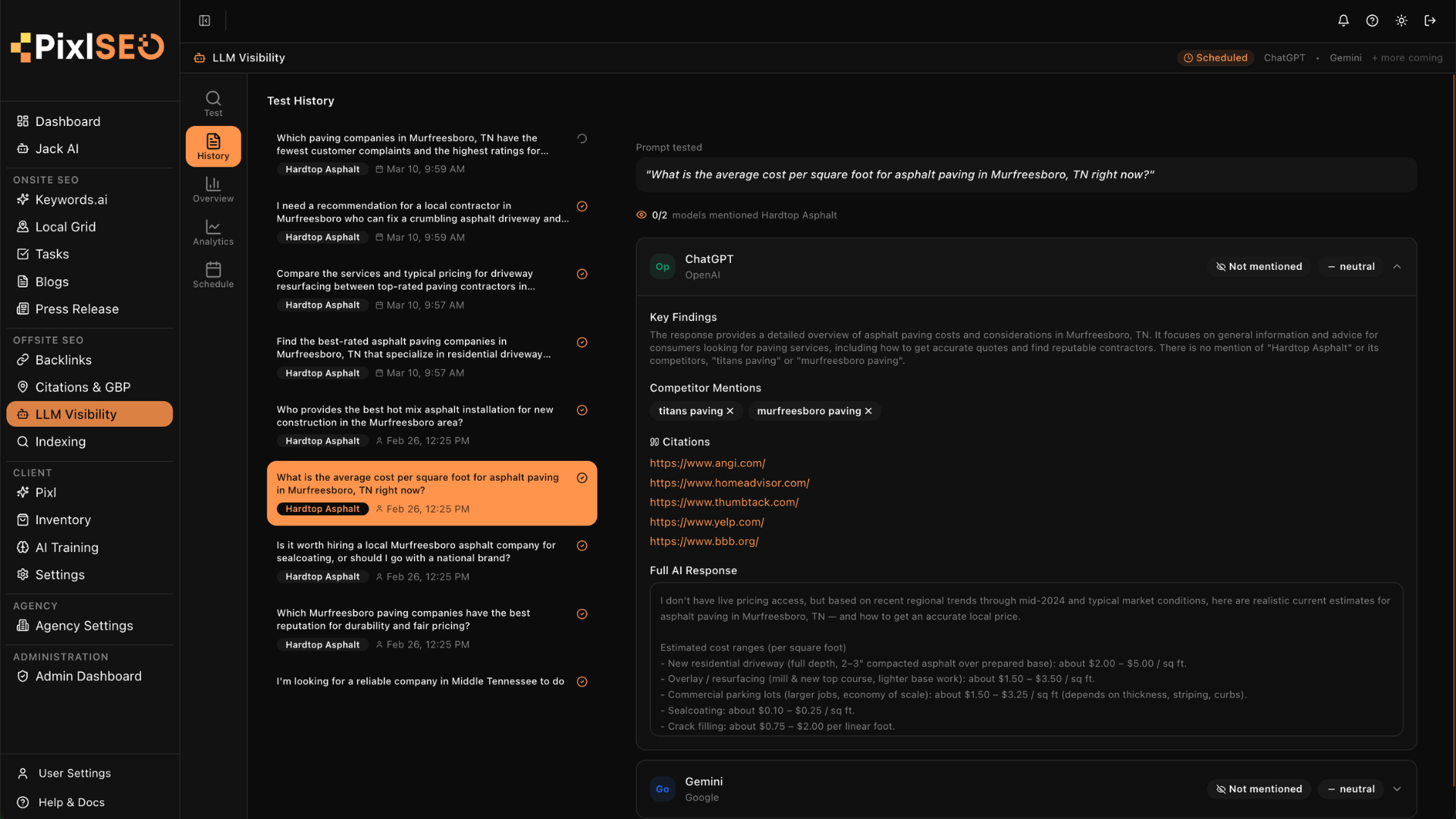The image size is (1456, 819).
Task: Select test about durability and fair pricing
Action: point(431,629)
